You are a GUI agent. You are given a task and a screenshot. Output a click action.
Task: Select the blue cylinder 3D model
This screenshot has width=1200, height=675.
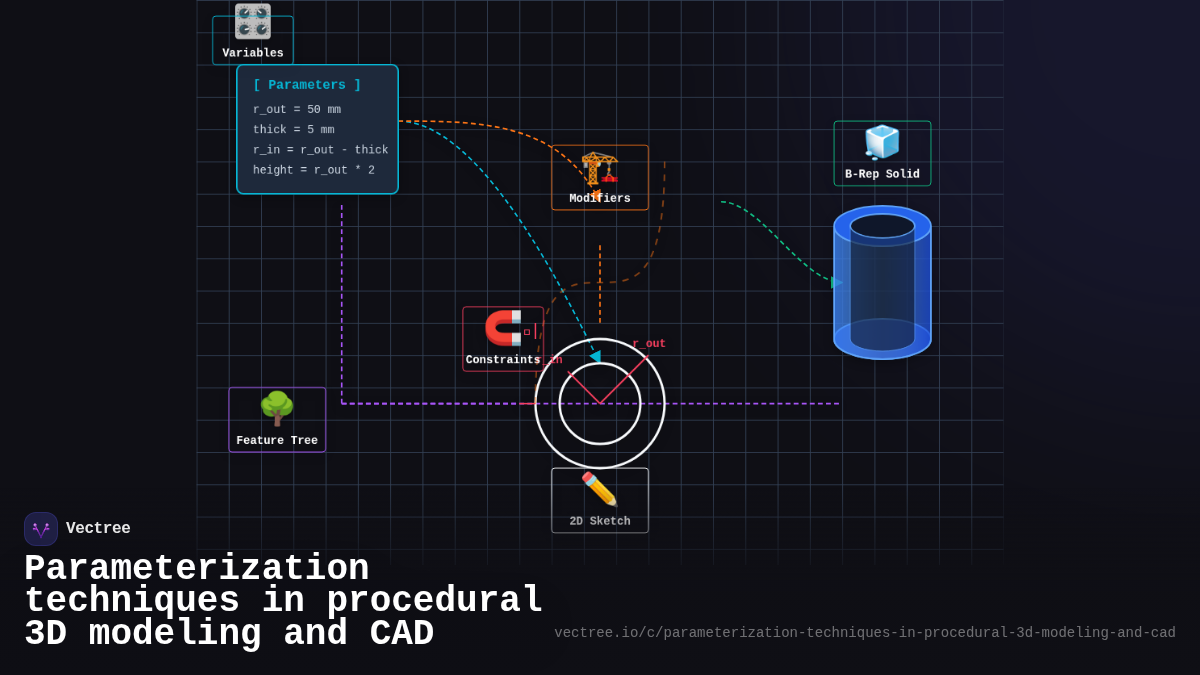pos(882,282)
